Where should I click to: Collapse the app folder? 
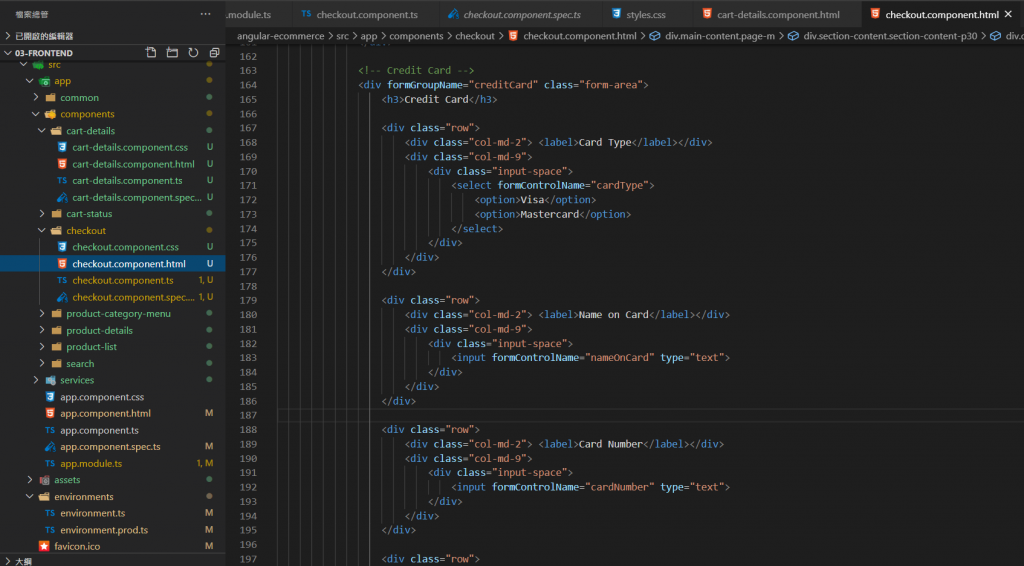pyautogui.click(x=29, y=81)
